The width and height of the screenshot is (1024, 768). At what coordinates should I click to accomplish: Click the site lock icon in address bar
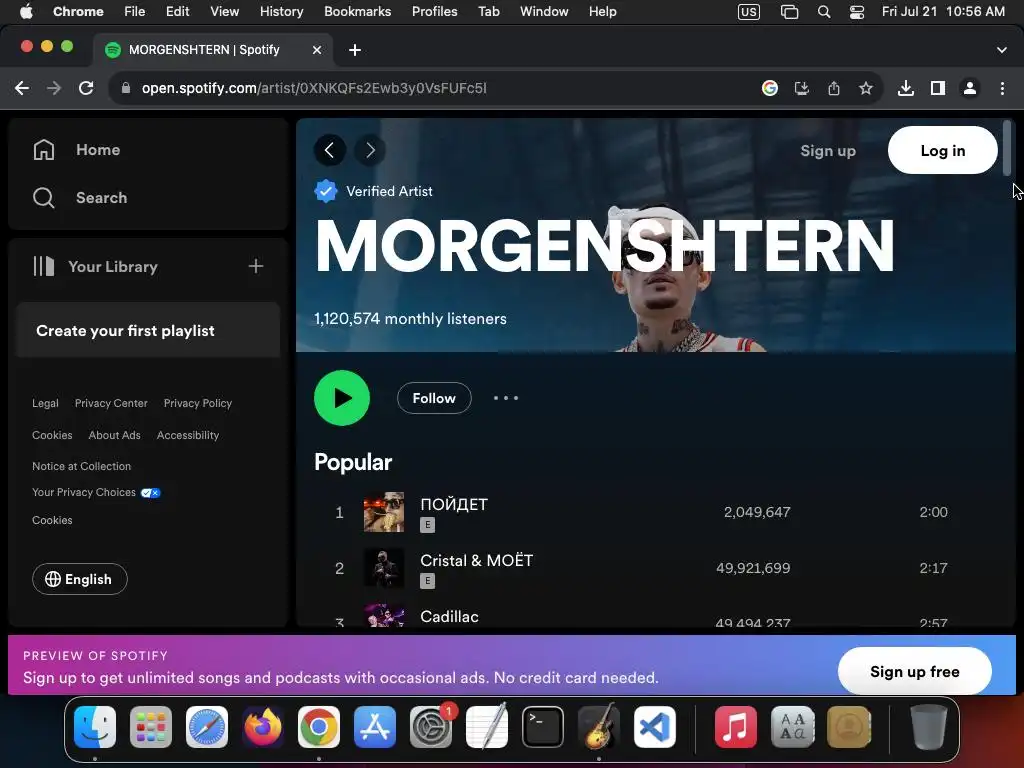(x=126, y=88)
